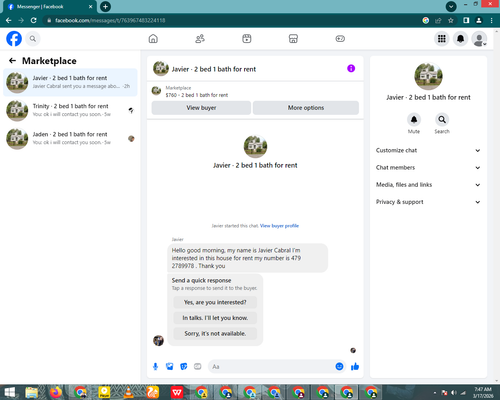This screenshot has width=500, height=400.
Task: Click the Marketplace listing '$760 - 2 bed 1 bath'
Action: point(197,95)
